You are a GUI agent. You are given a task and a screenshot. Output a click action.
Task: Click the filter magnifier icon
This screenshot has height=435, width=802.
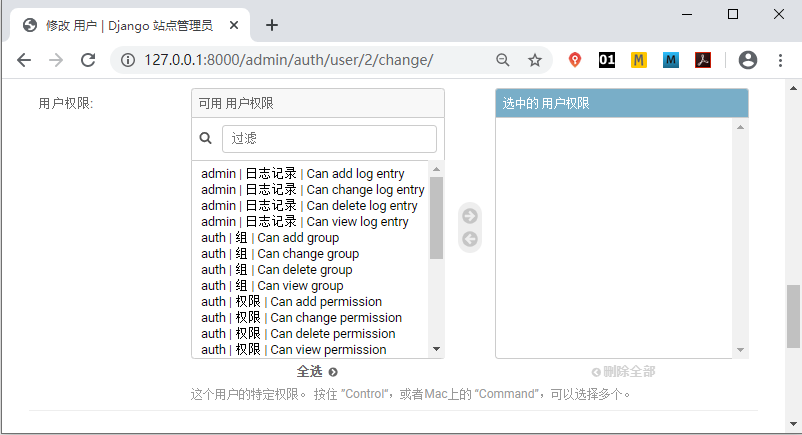click(x=206, y=138)
